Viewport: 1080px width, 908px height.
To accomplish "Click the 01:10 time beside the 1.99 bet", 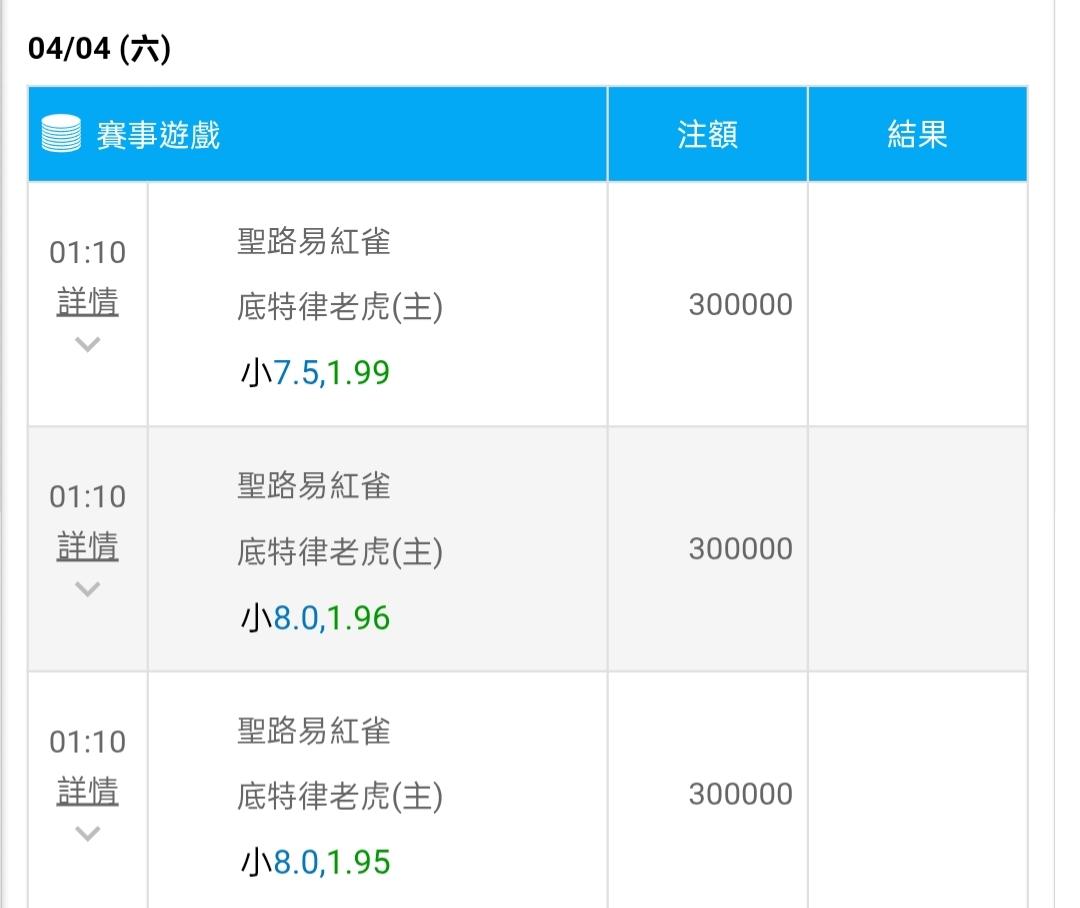I will (x=88, y=253).
